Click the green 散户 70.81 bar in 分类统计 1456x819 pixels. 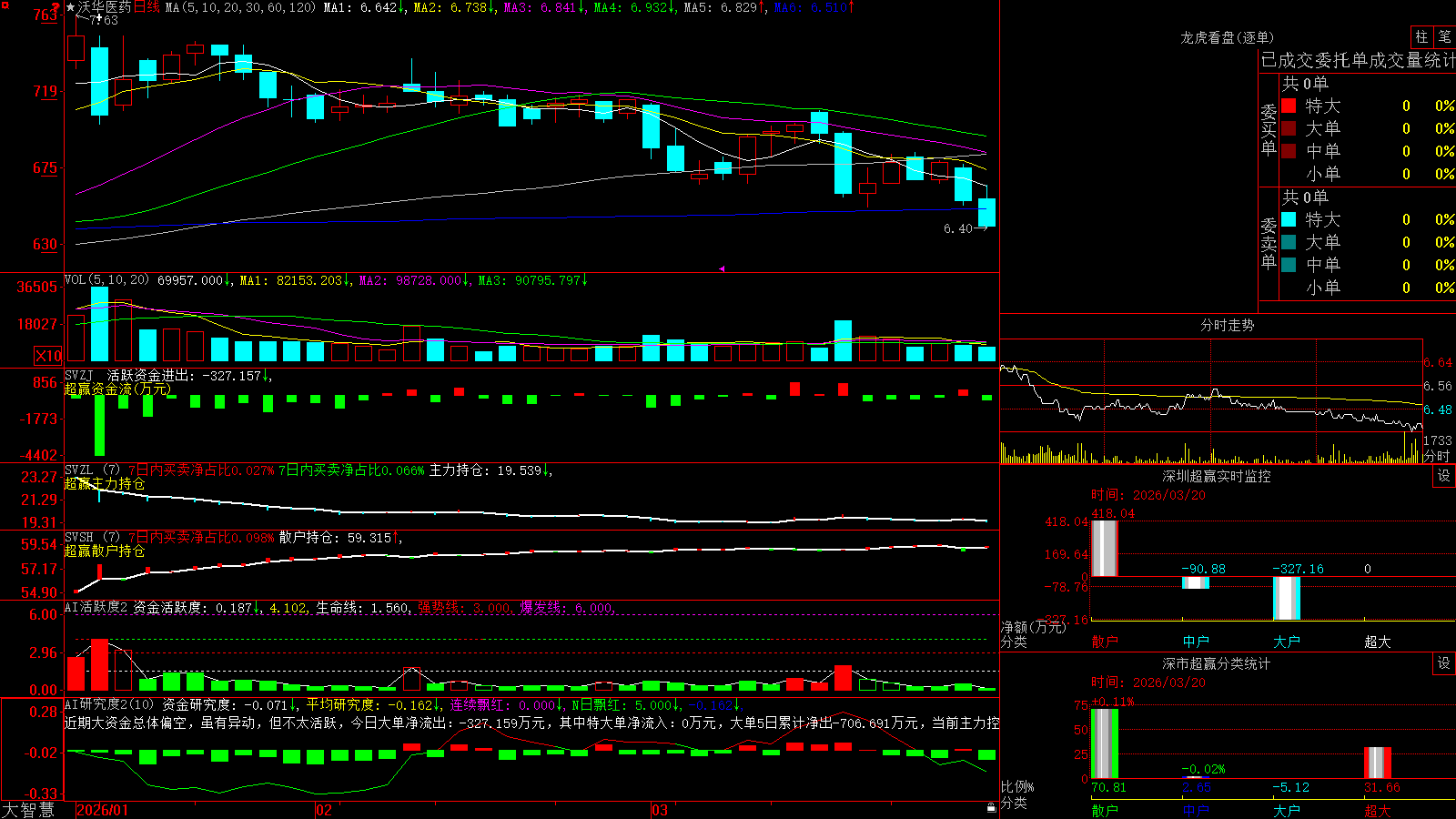[x=1105, y=743]
